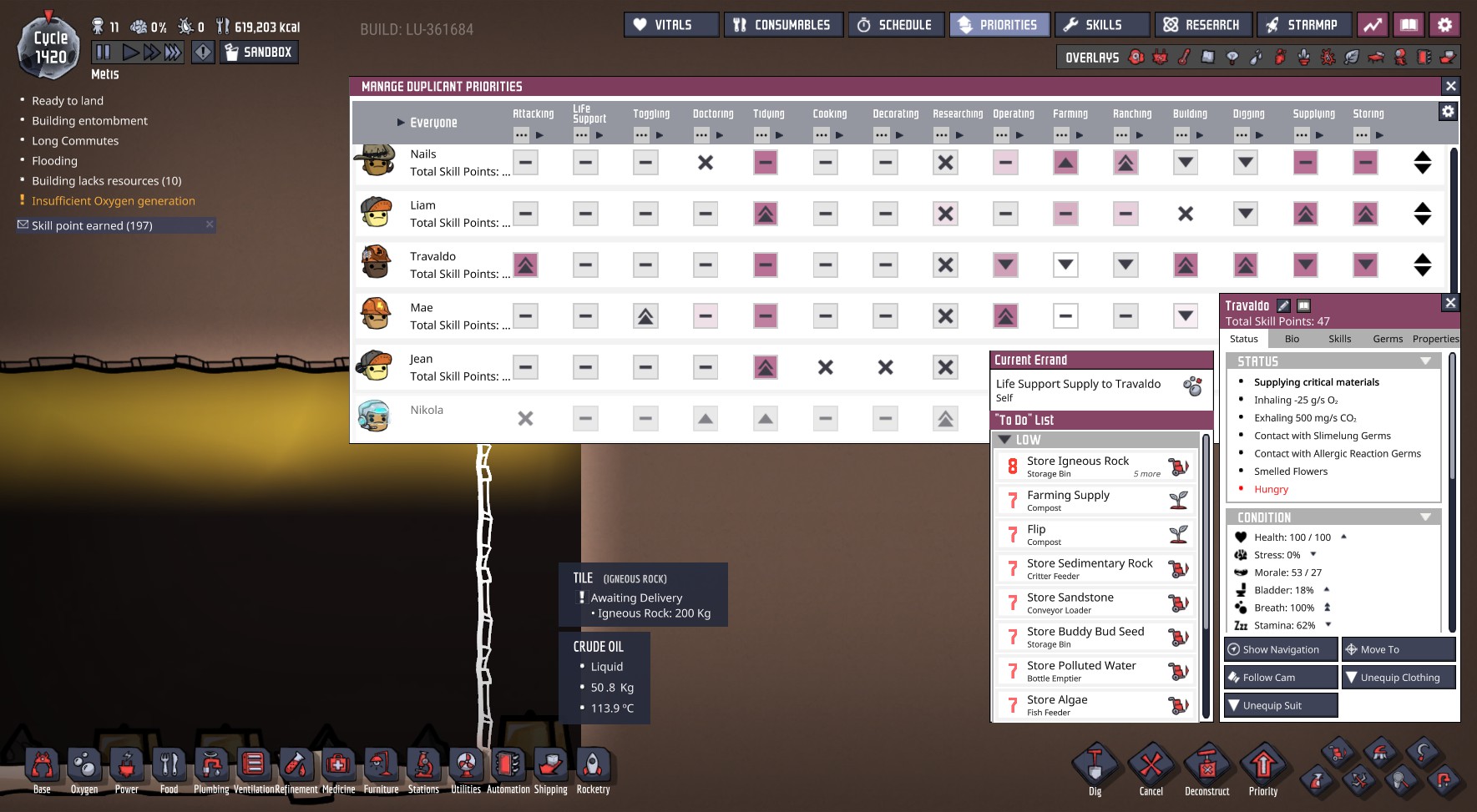Select the Dig tool
Viewport: 1477px width, 812px height.
point(1095,764)
